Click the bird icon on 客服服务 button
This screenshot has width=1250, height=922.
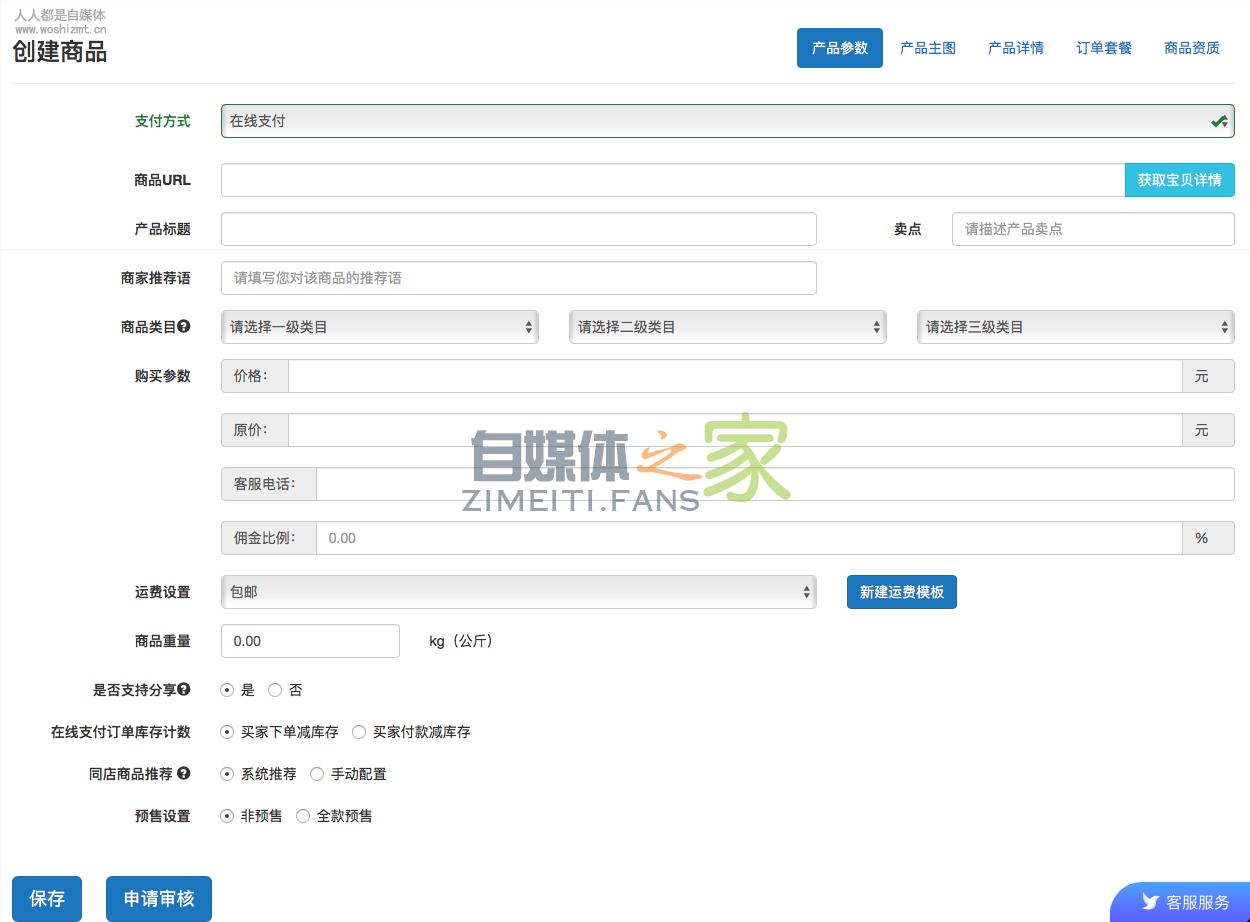[x=1152, y=901]
